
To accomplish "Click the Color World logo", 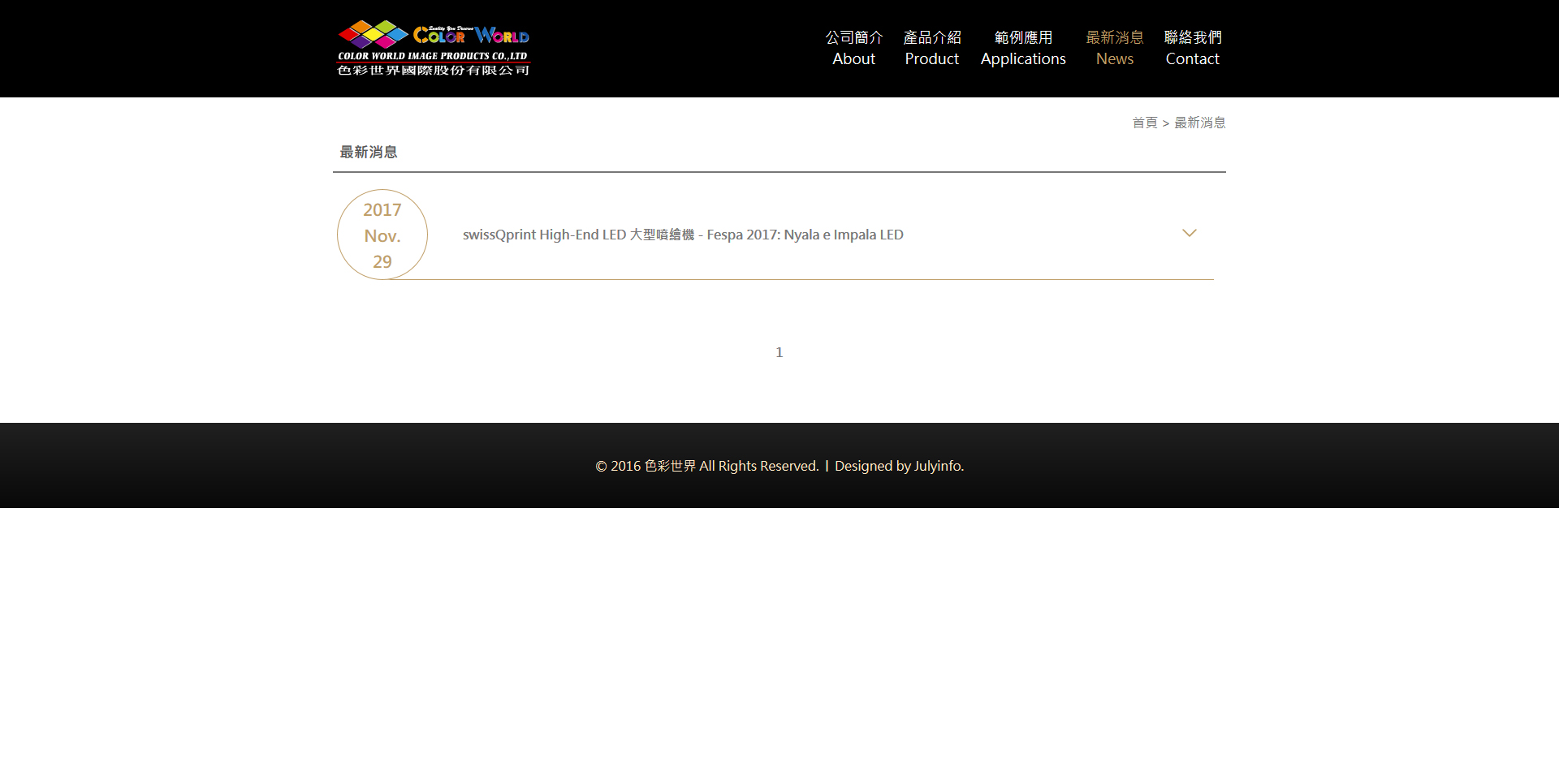I will [x=433, y=47].
